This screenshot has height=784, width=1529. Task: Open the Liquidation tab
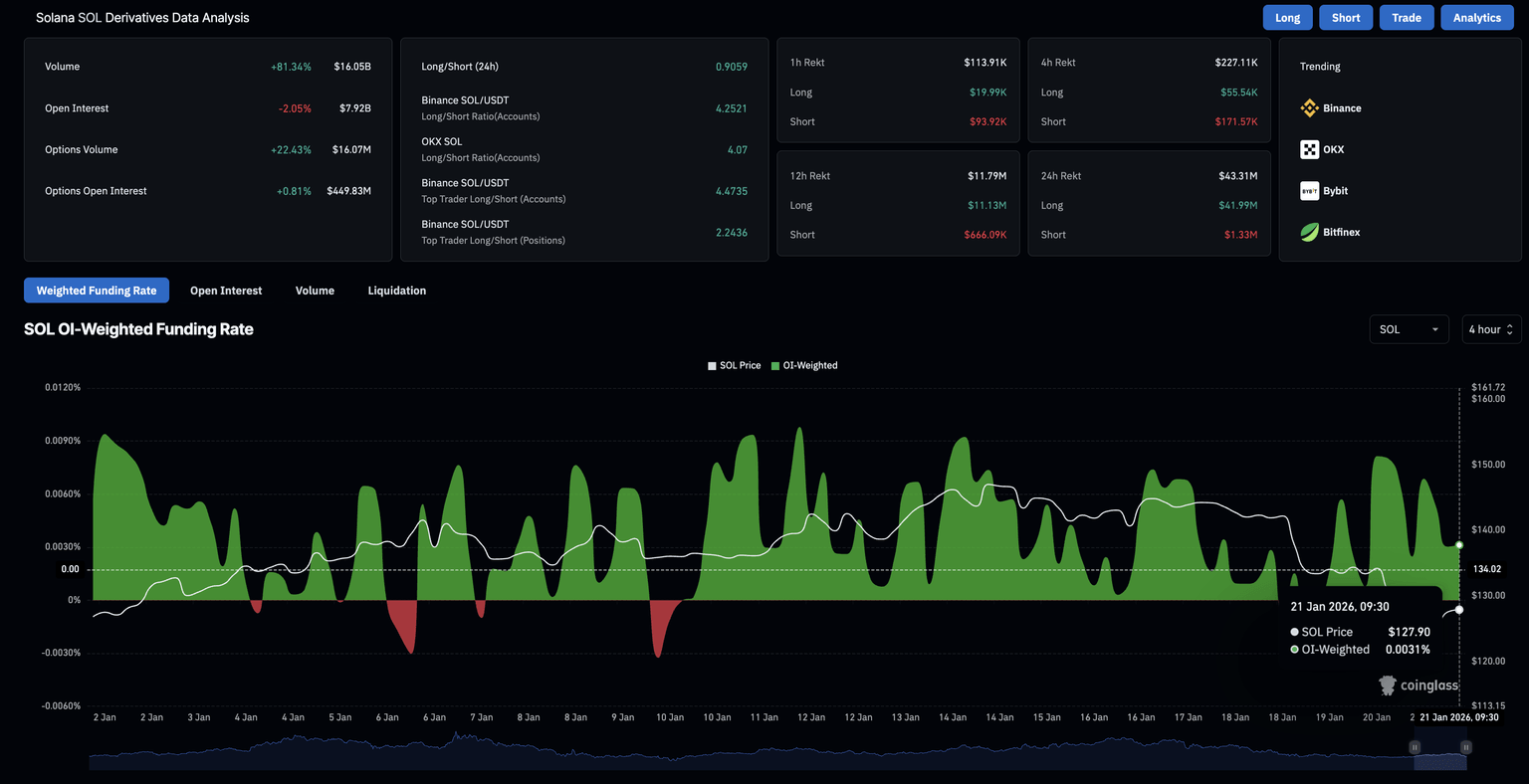click(x=396, y=291)
